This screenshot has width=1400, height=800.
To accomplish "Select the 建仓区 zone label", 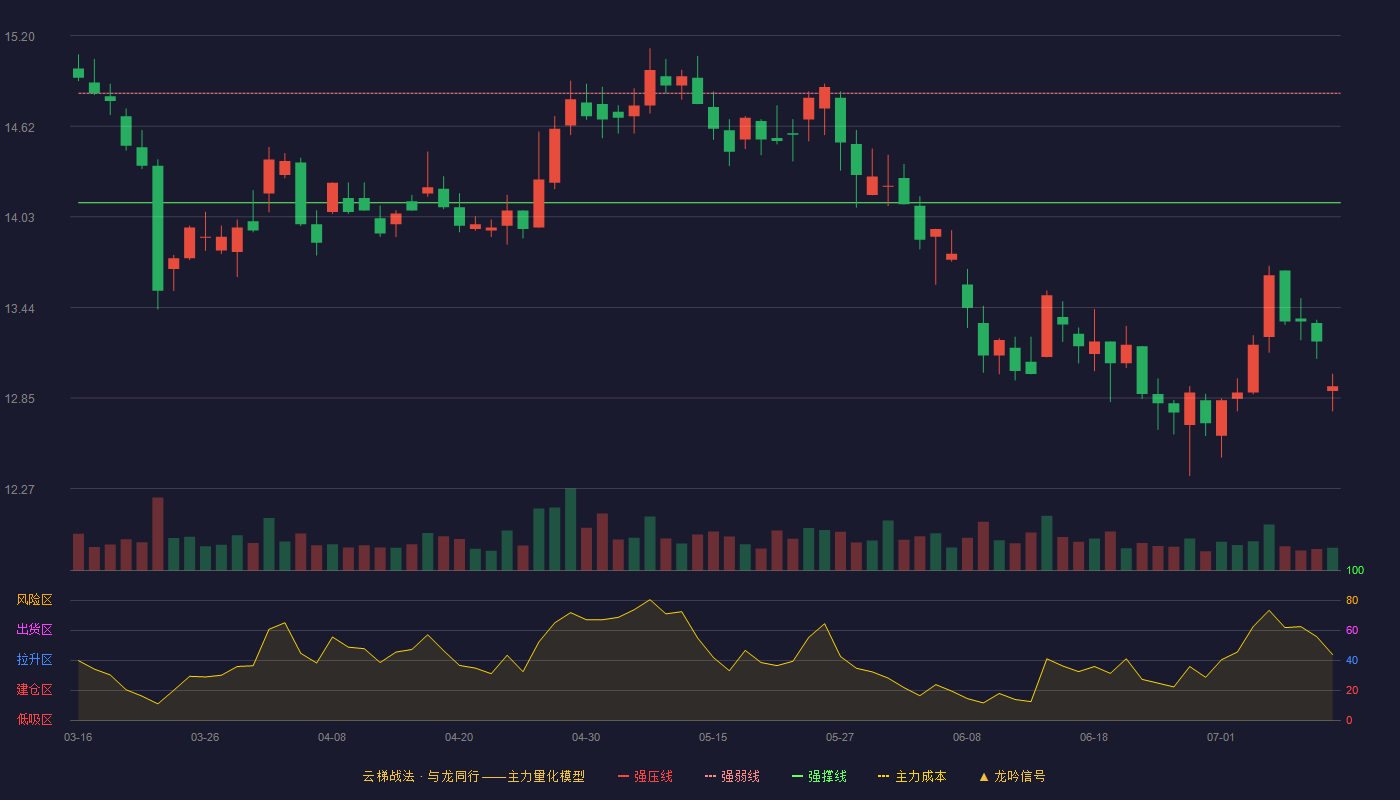I will pos(34,690).
